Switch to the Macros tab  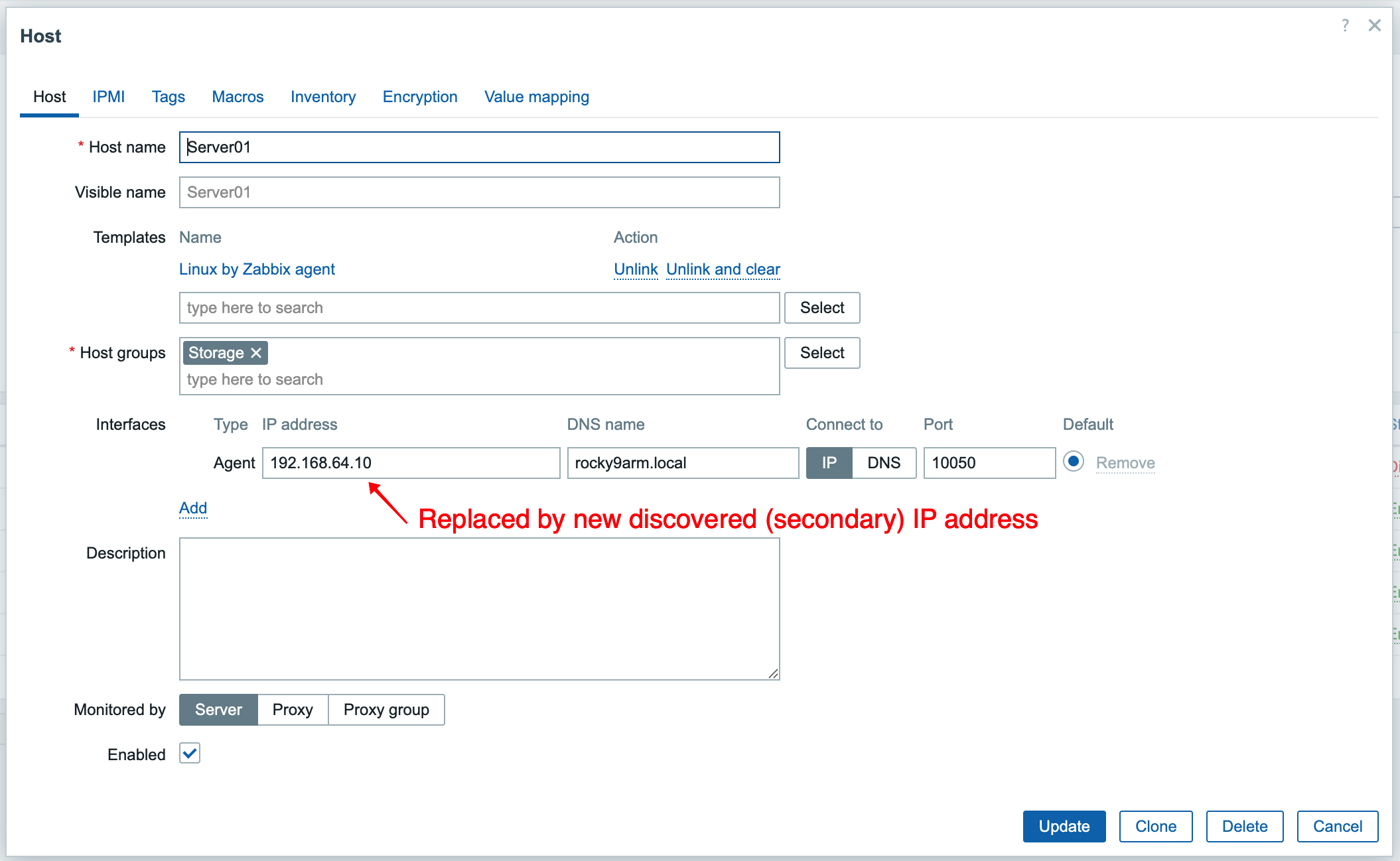tap(238, 97)
